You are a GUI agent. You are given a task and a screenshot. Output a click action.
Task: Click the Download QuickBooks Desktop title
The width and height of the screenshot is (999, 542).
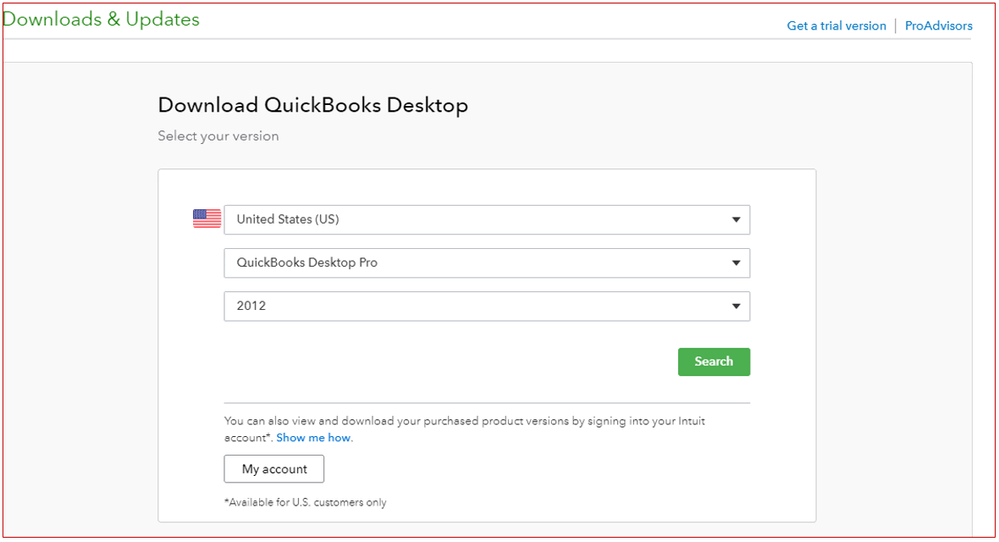coord(313,105)
